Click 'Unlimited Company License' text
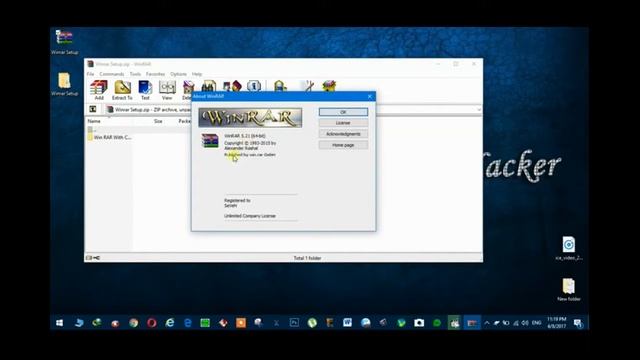 click(250, 216)
